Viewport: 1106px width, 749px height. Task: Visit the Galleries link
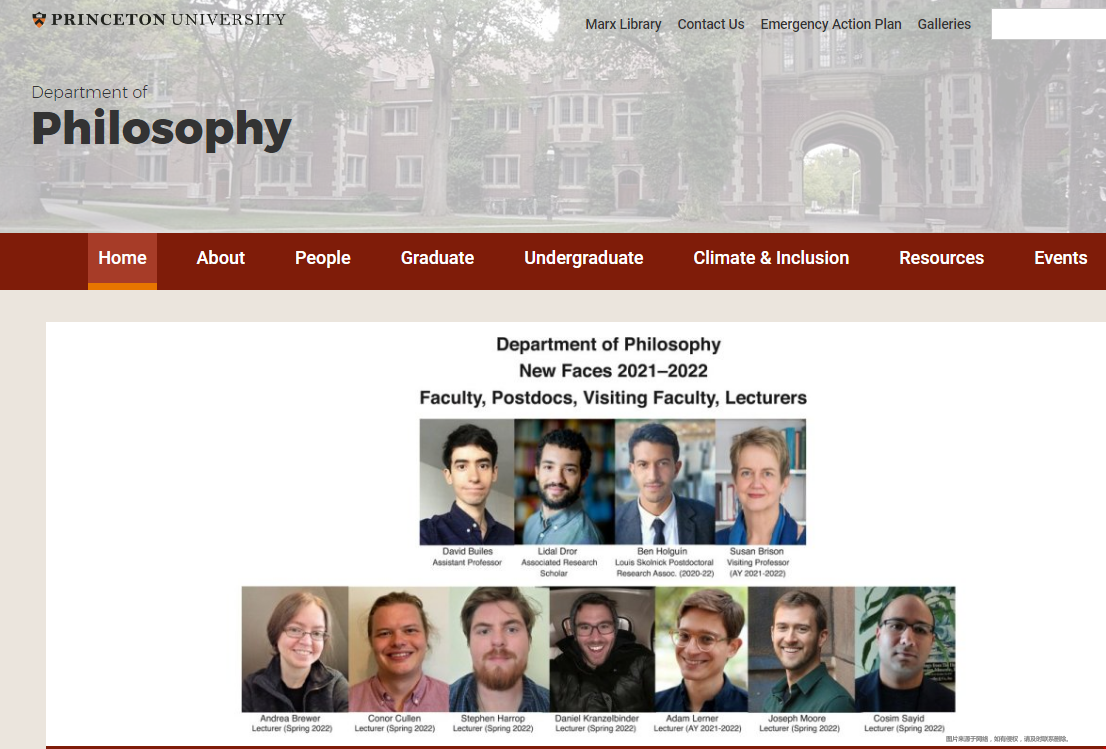coord(944,24)
